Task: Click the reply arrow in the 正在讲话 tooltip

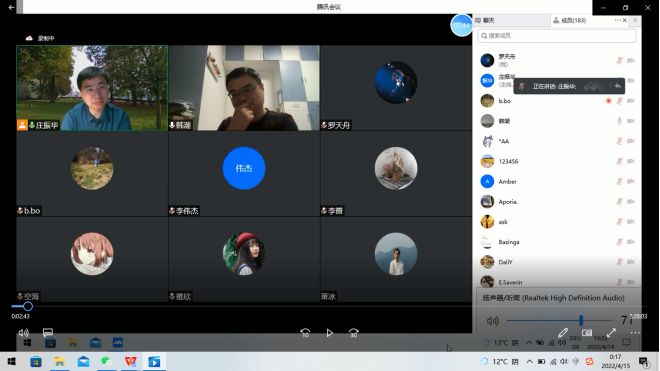Action: [x=617, y=86]
